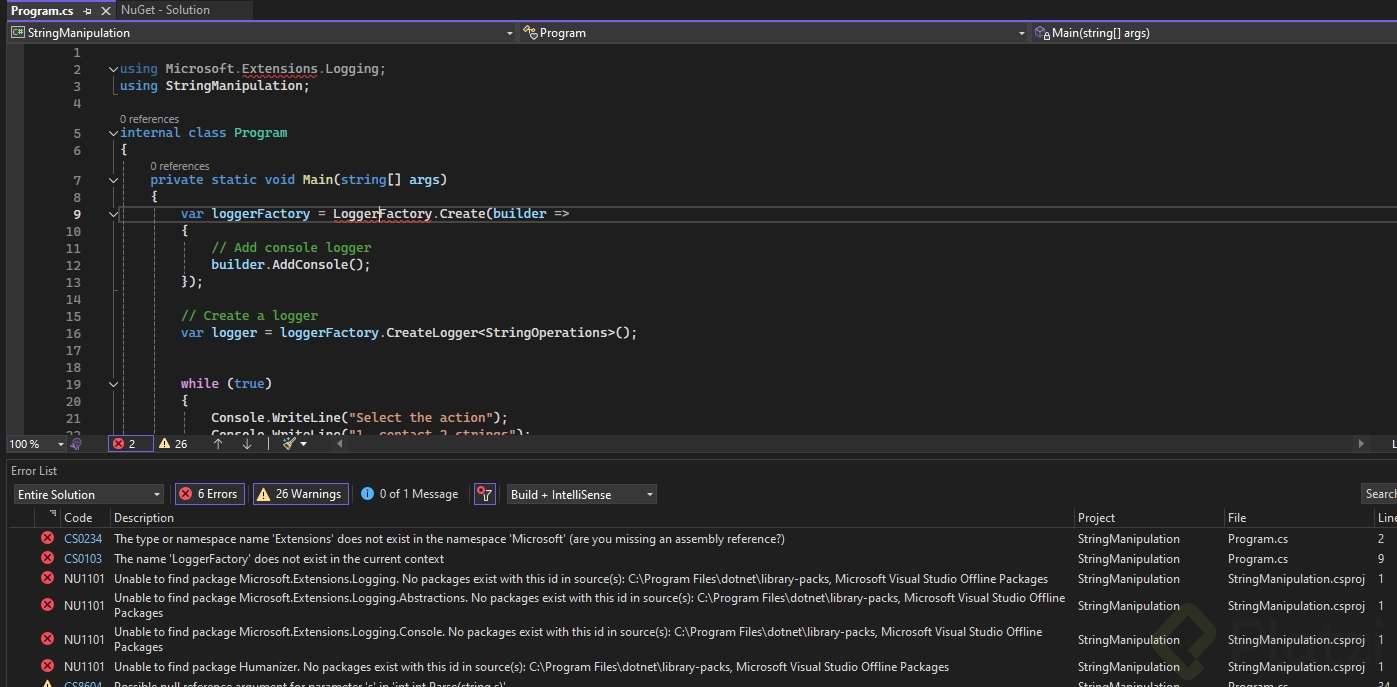The image size is (1397, 687).
Task: Toggle the 0 of 1 Message filter
Action: (x=410, y=494)
